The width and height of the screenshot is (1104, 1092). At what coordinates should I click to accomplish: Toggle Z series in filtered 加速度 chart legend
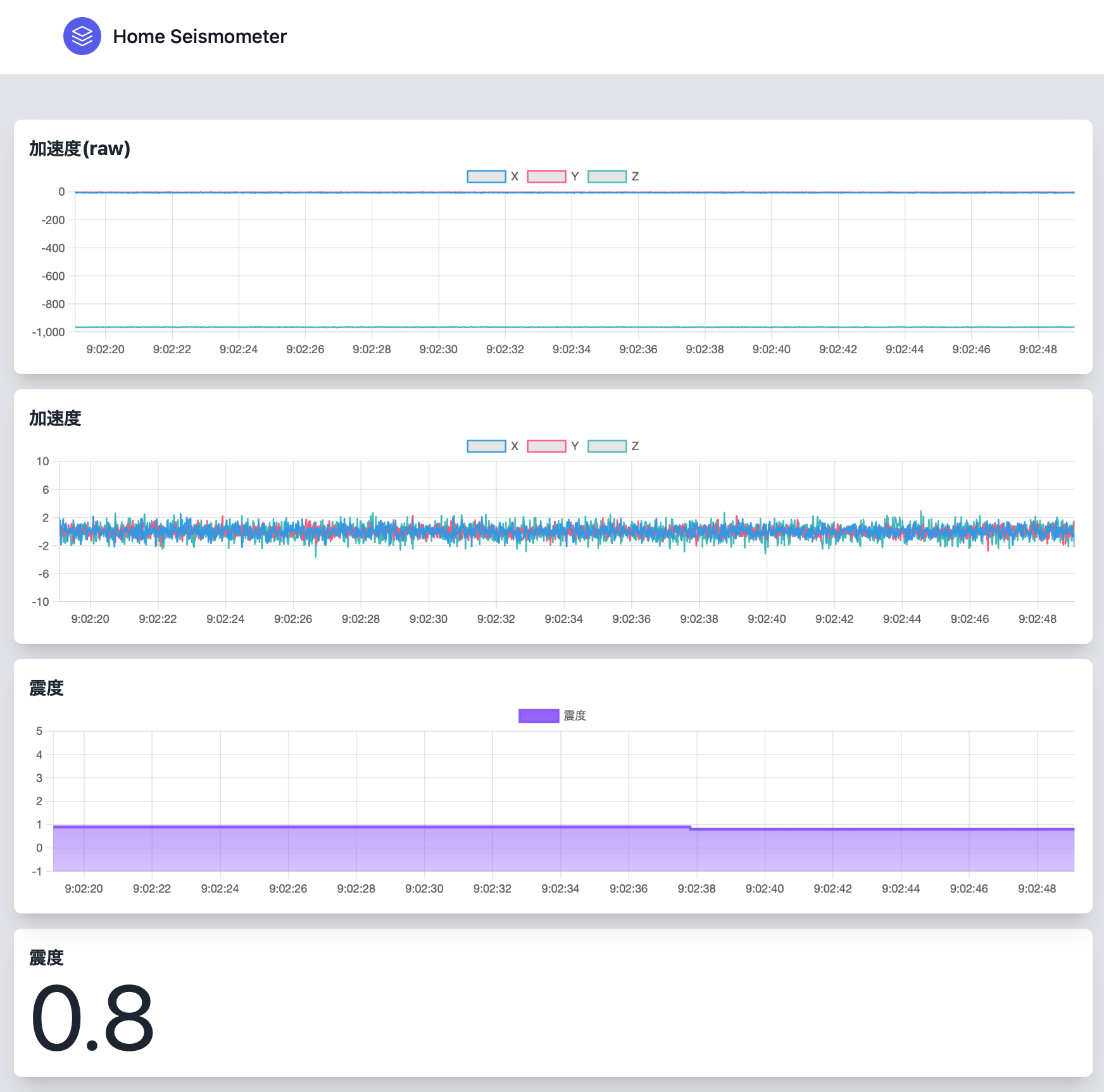click(613, 446)
